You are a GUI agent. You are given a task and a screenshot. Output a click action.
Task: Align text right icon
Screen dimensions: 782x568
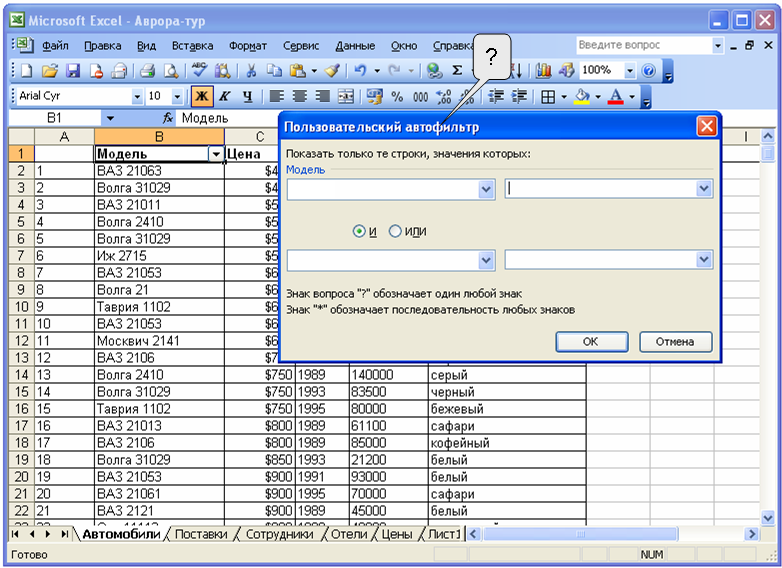(323, 96)
